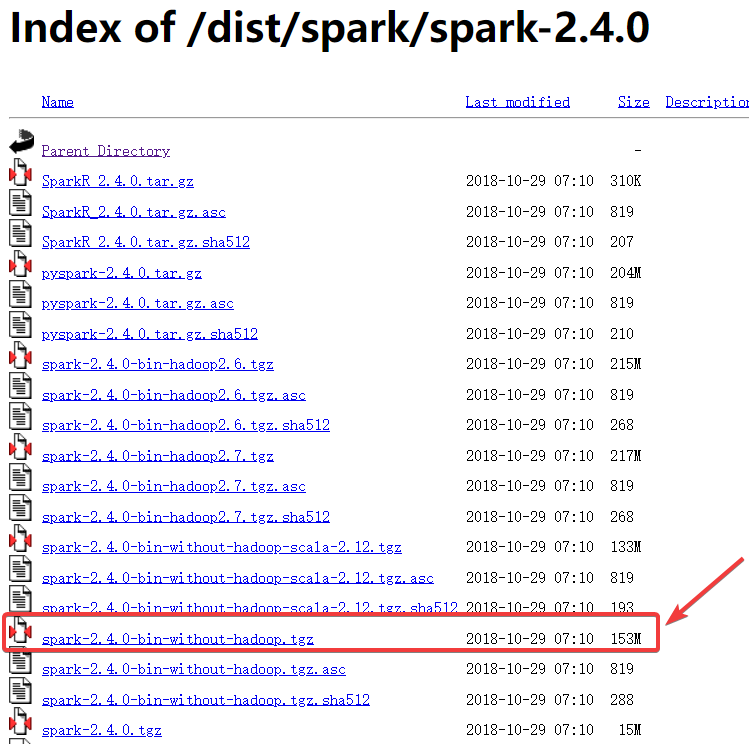Click the 204M size value

[x=625, y=273]
